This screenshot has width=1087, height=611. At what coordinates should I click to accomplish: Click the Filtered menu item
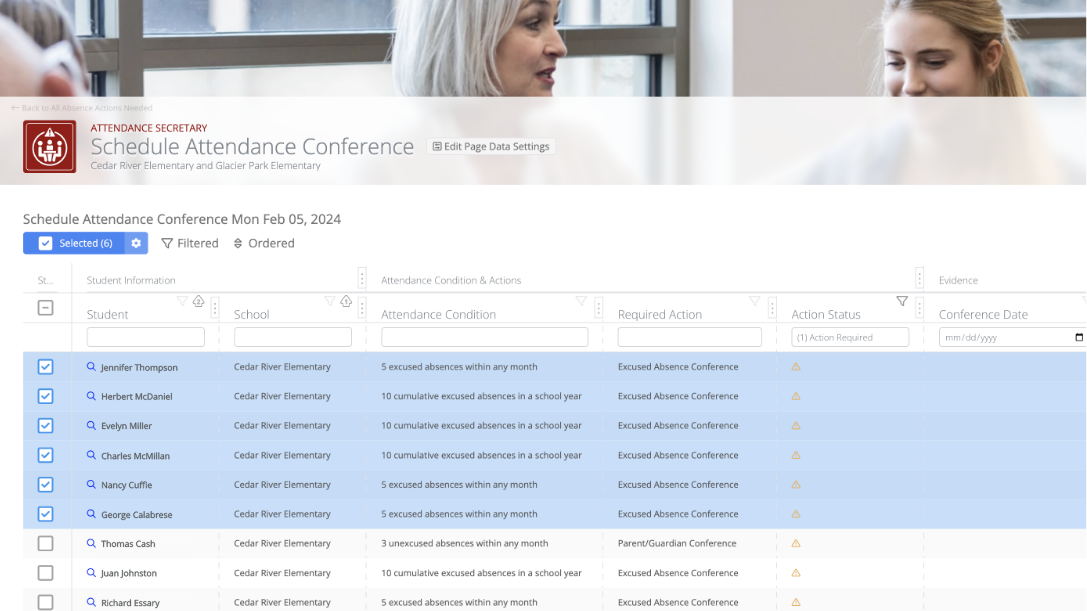[190, 243]
